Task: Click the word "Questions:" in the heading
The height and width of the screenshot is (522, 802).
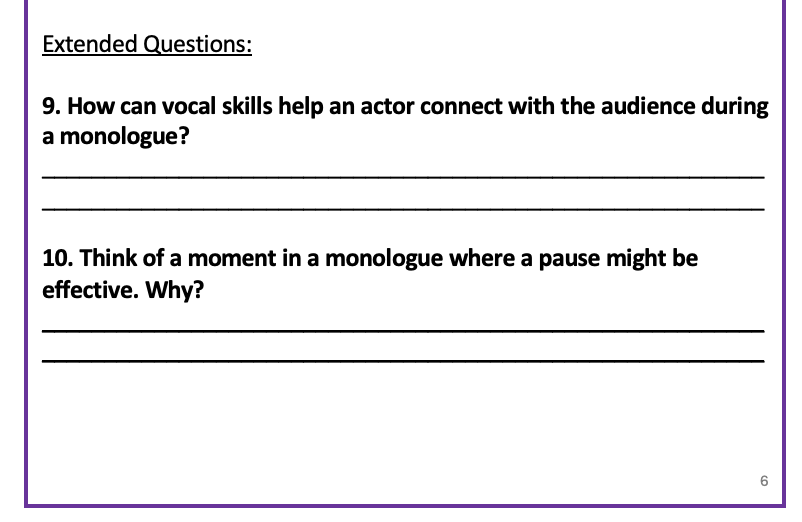Action: 197,44
